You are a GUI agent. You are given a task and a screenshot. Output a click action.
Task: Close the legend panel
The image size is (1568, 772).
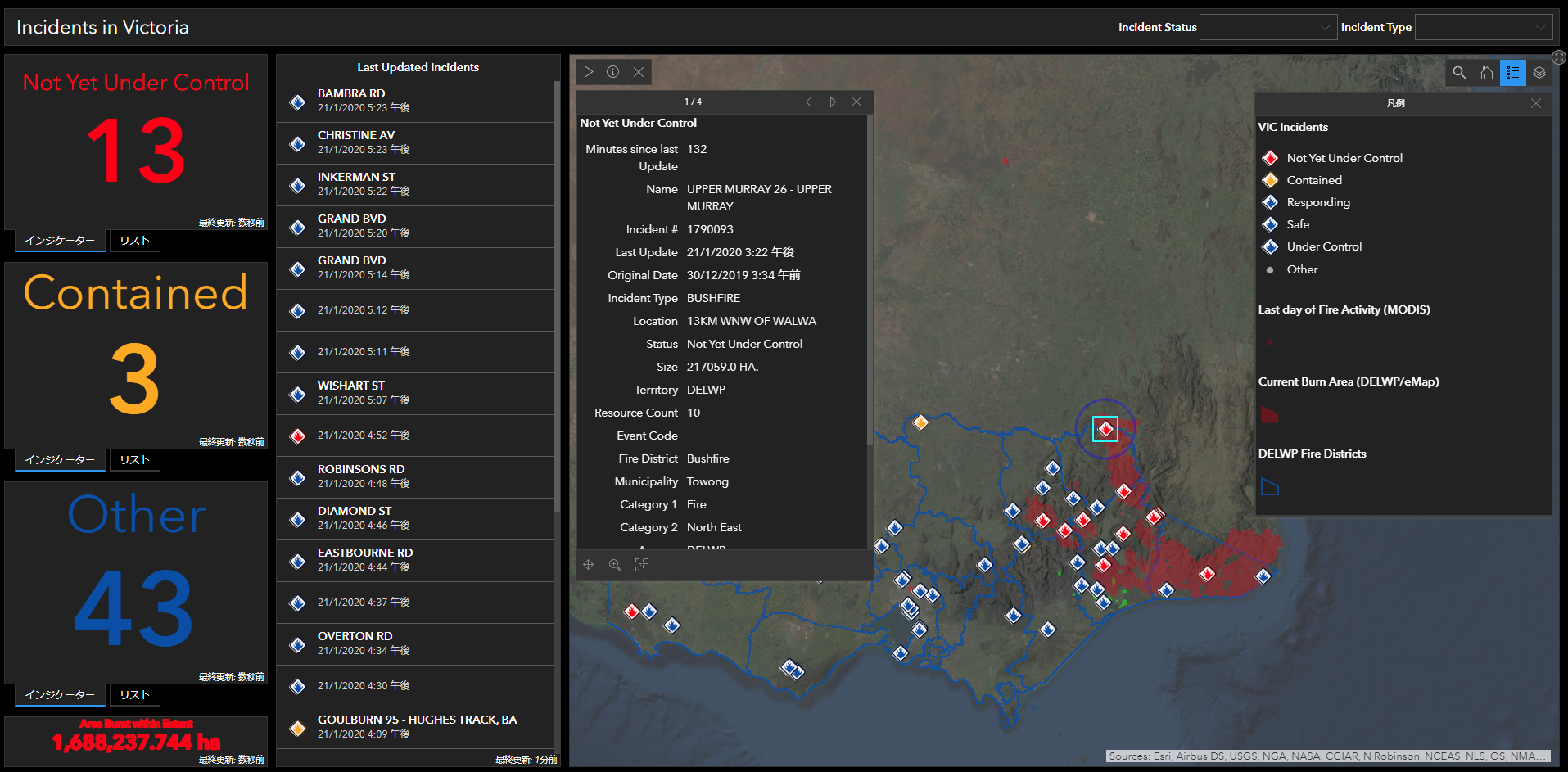(1536, 103)
